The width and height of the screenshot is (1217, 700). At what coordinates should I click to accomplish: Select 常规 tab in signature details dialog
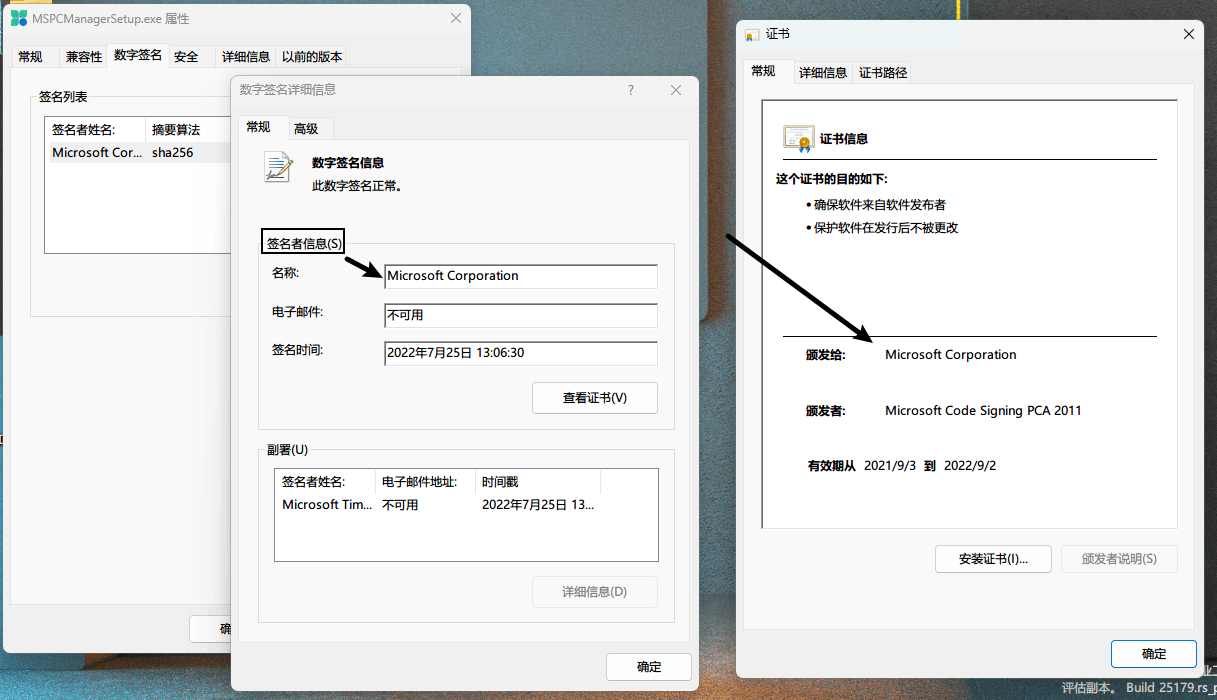pos(259,127)
